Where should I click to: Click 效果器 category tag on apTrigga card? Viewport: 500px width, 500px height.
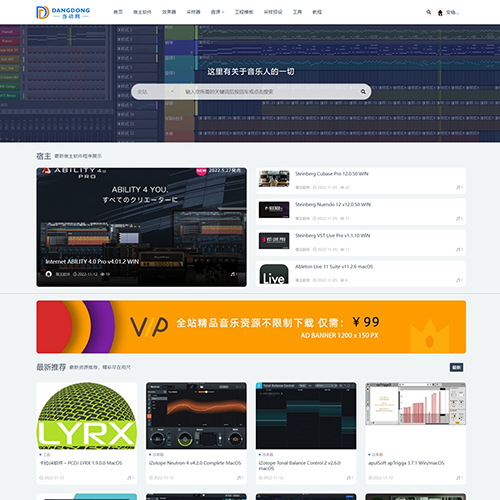coord(377,455)
